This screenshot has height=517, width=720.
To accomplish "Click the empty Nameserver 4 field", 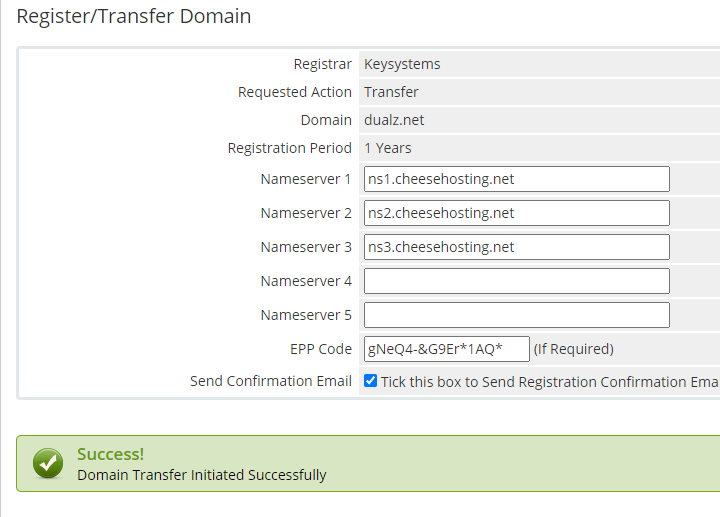I will 516,281.
